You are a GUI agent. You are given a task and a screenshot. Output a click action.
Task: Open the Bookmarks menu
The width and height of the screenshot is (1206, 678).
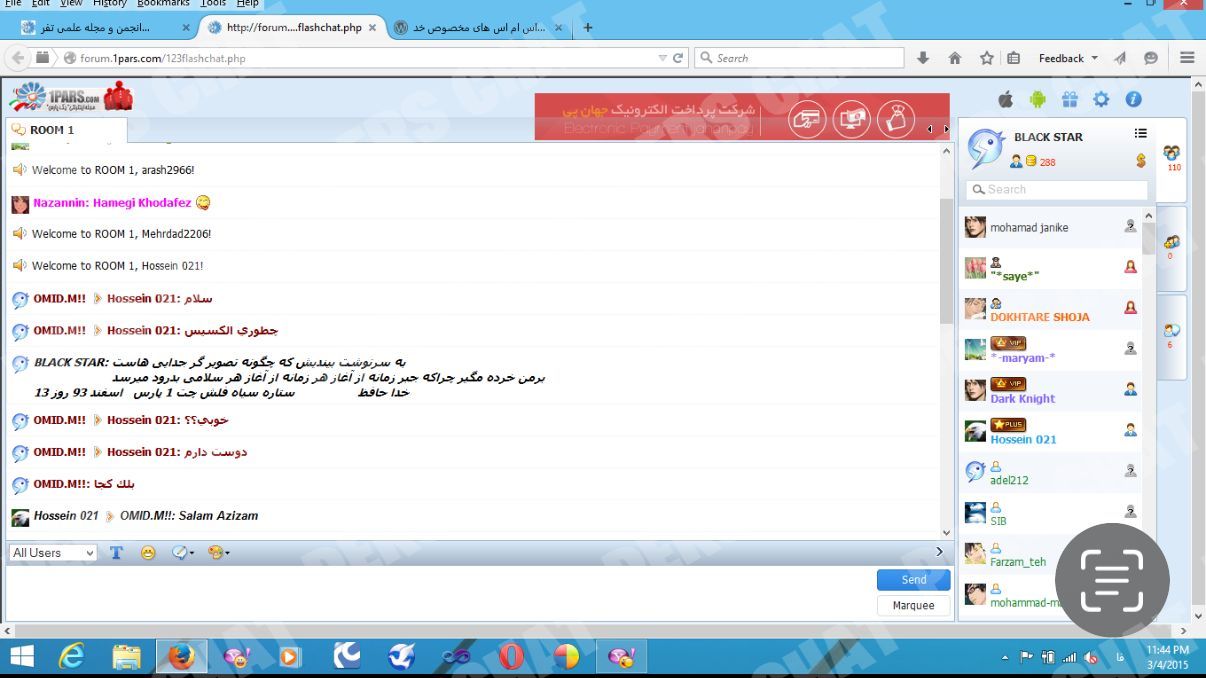tap(163, 4)
